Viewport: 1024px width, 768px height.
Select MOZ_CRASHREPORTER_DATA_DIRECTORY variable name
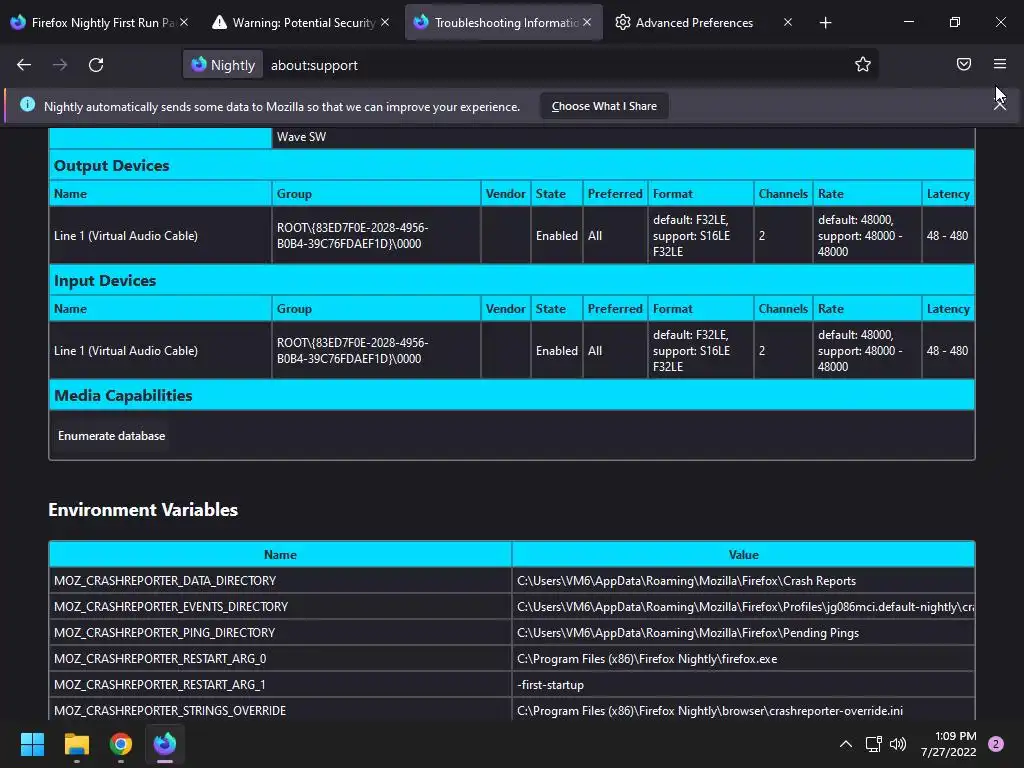point(165,581)
